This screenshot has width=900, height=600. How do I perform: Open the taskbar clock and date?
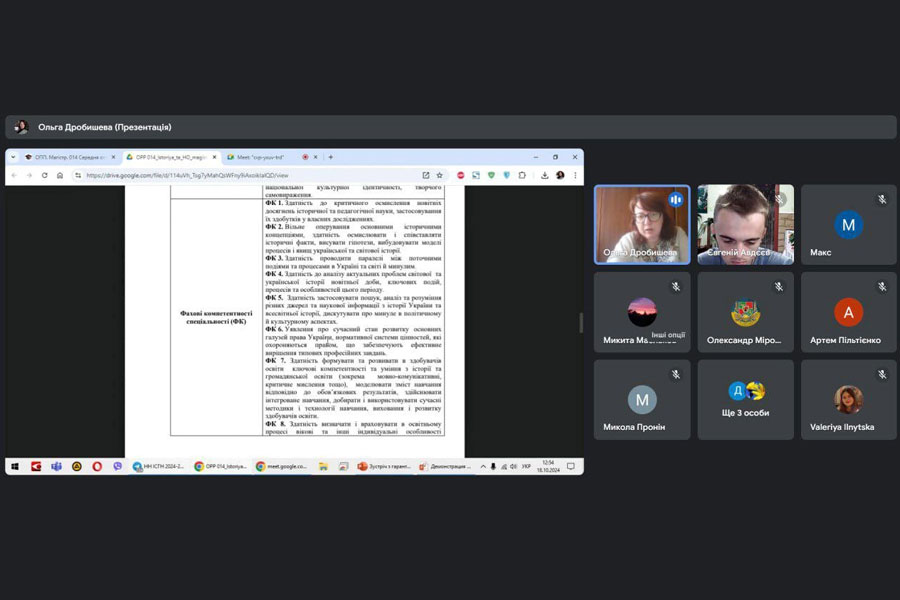548,466
